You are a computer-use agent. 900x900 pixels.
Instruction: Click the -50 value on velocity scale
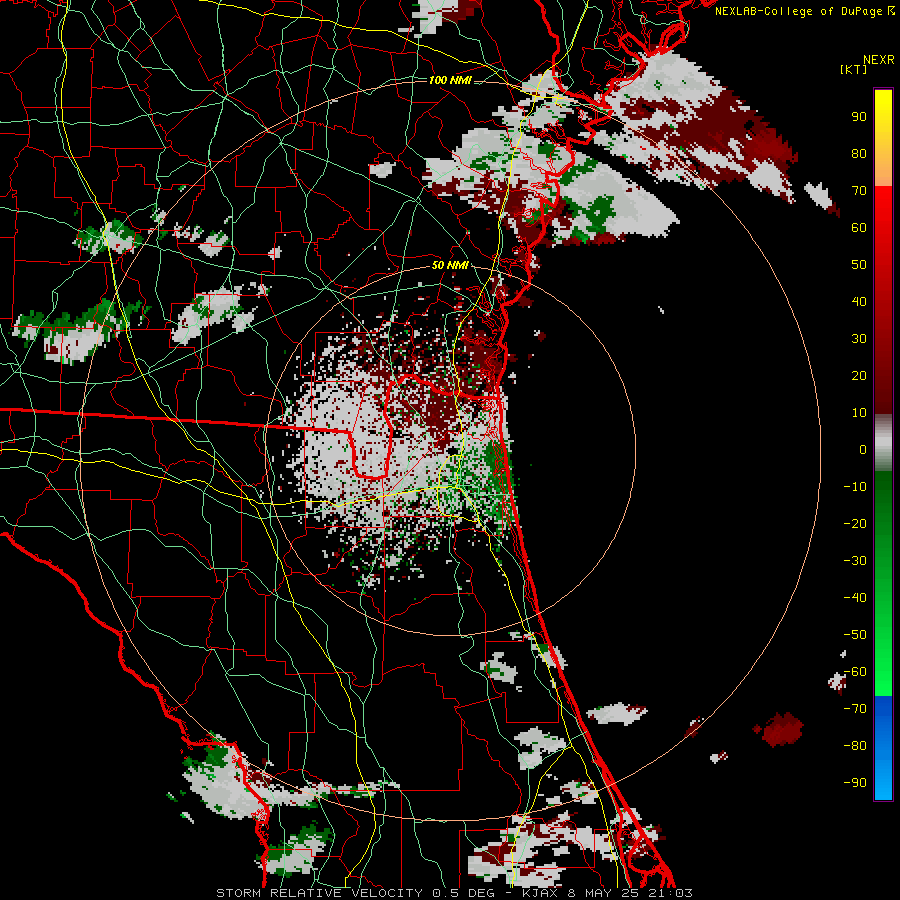point(855,635)
